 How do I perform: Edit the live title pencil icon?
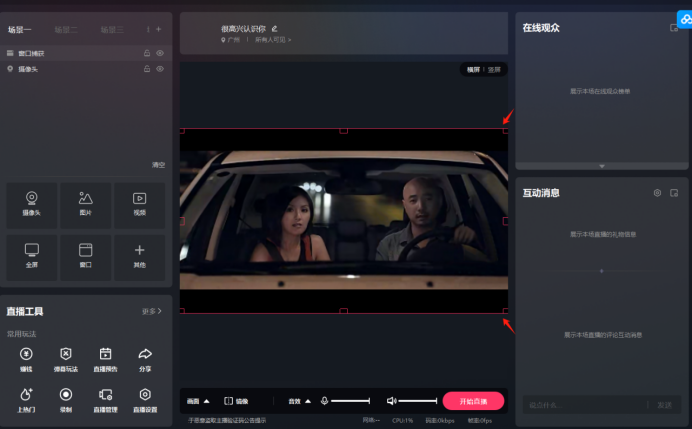tap(275, 29)
